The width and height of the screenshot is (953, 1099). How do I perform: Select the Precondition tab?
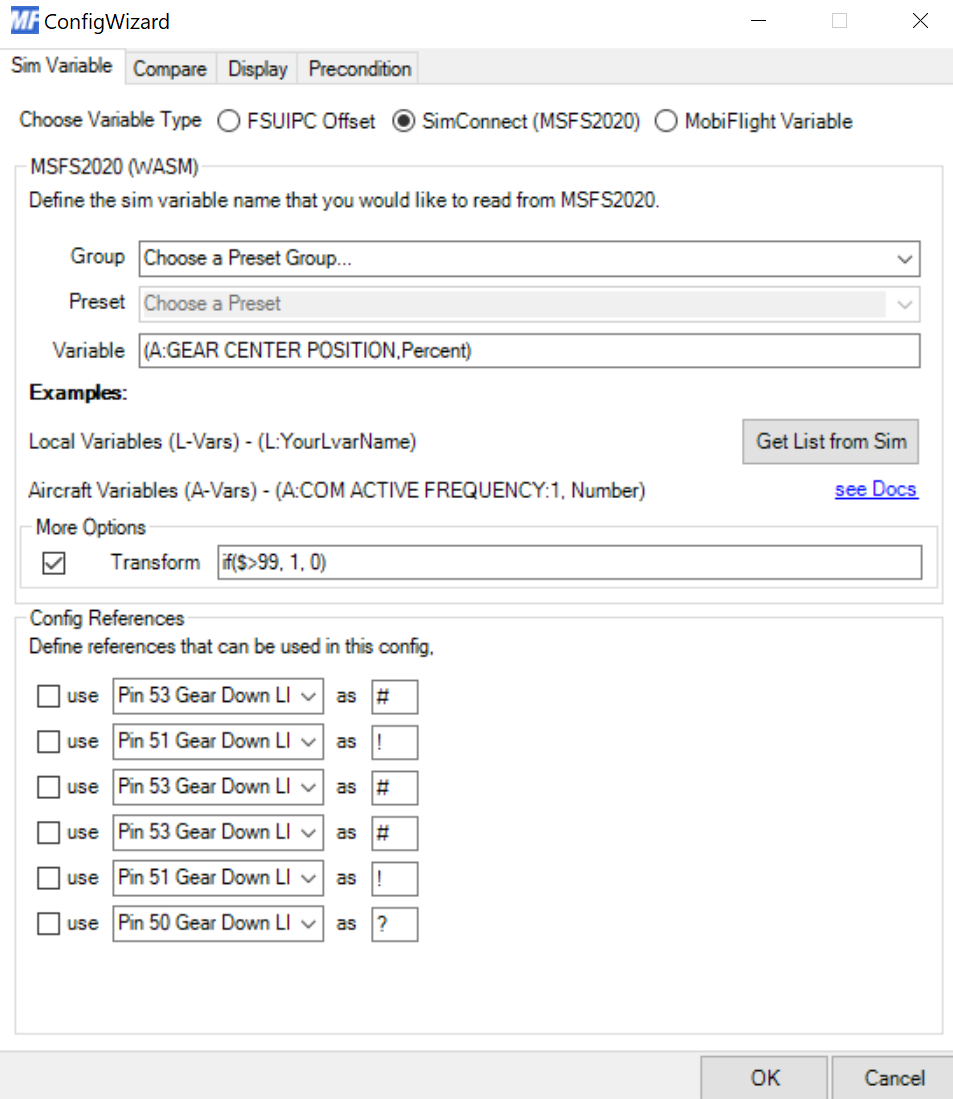[359, 69]
